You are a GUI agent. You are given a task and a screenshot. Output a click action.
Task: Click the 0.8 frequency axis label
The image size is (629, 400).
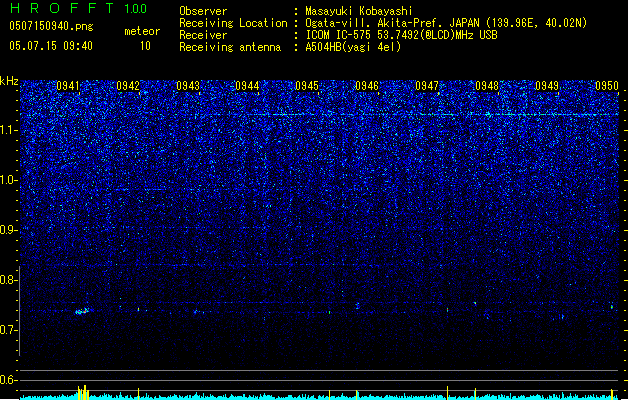[9, 280]
